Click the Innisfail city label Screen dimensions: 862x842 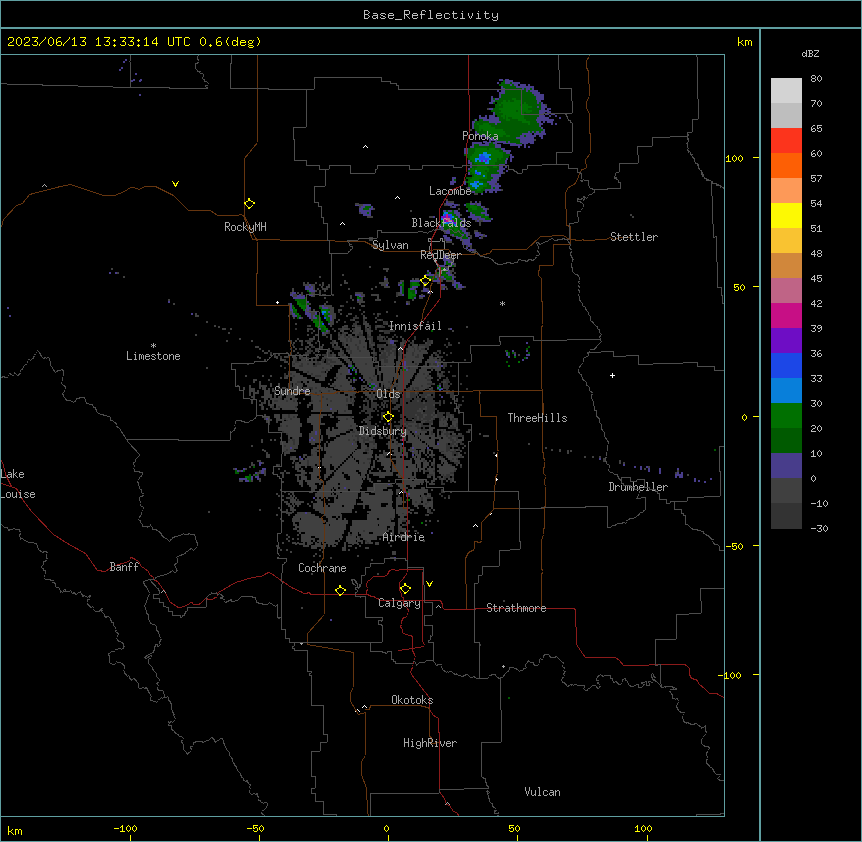click(415, 326)
